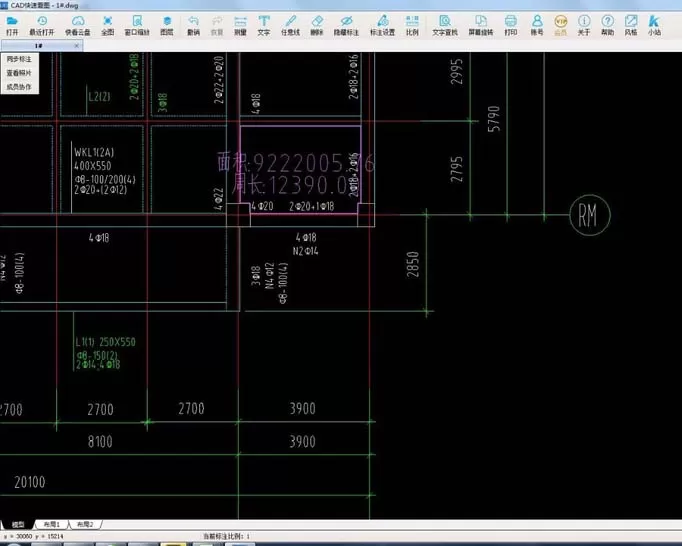The image size is (682, 546).
Task: Click the L2(2) beam label
Action: pyautogui.click(x=99, y=97)
